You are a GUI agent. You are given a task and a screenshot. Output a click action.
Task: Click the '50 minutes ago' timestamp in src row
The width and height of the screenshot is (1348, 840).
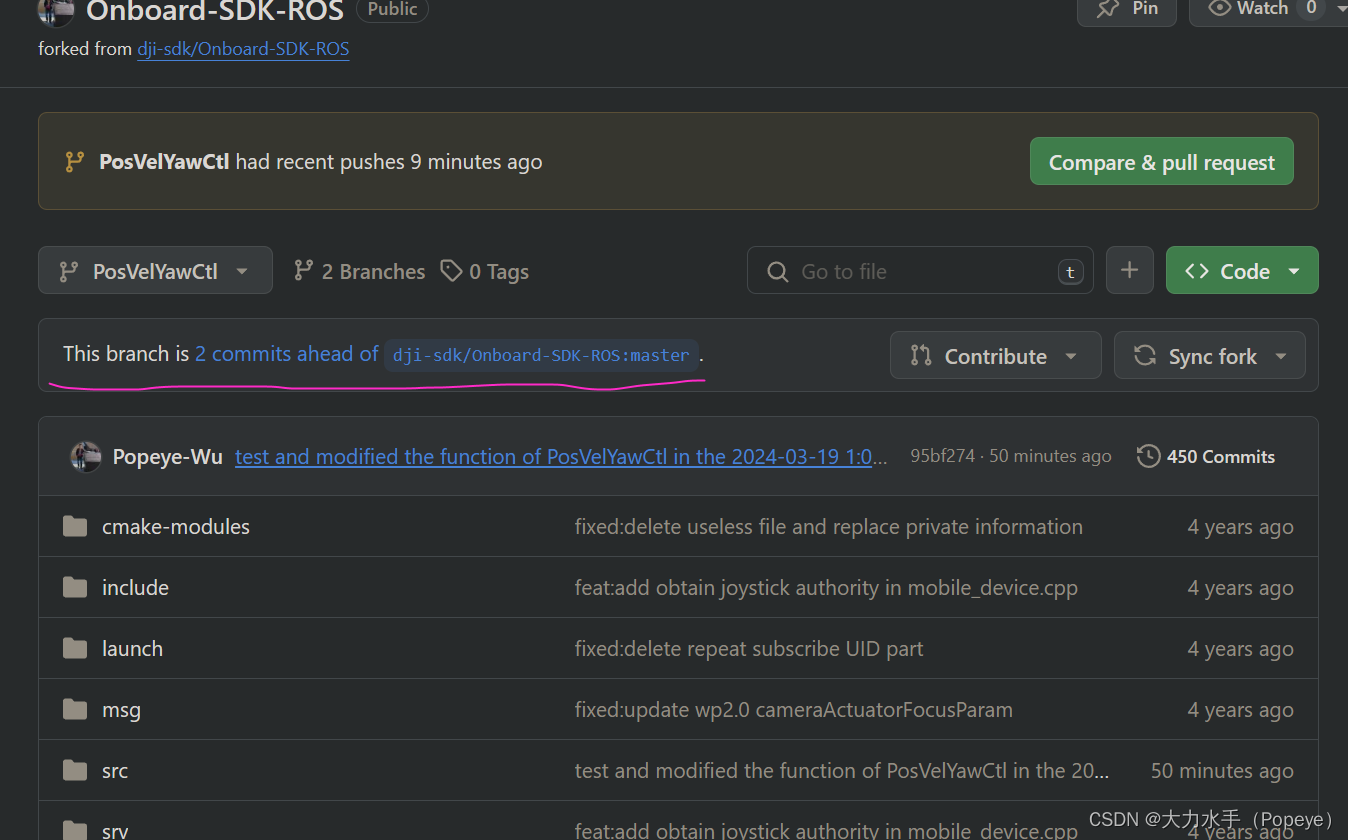coord(1222,771)
